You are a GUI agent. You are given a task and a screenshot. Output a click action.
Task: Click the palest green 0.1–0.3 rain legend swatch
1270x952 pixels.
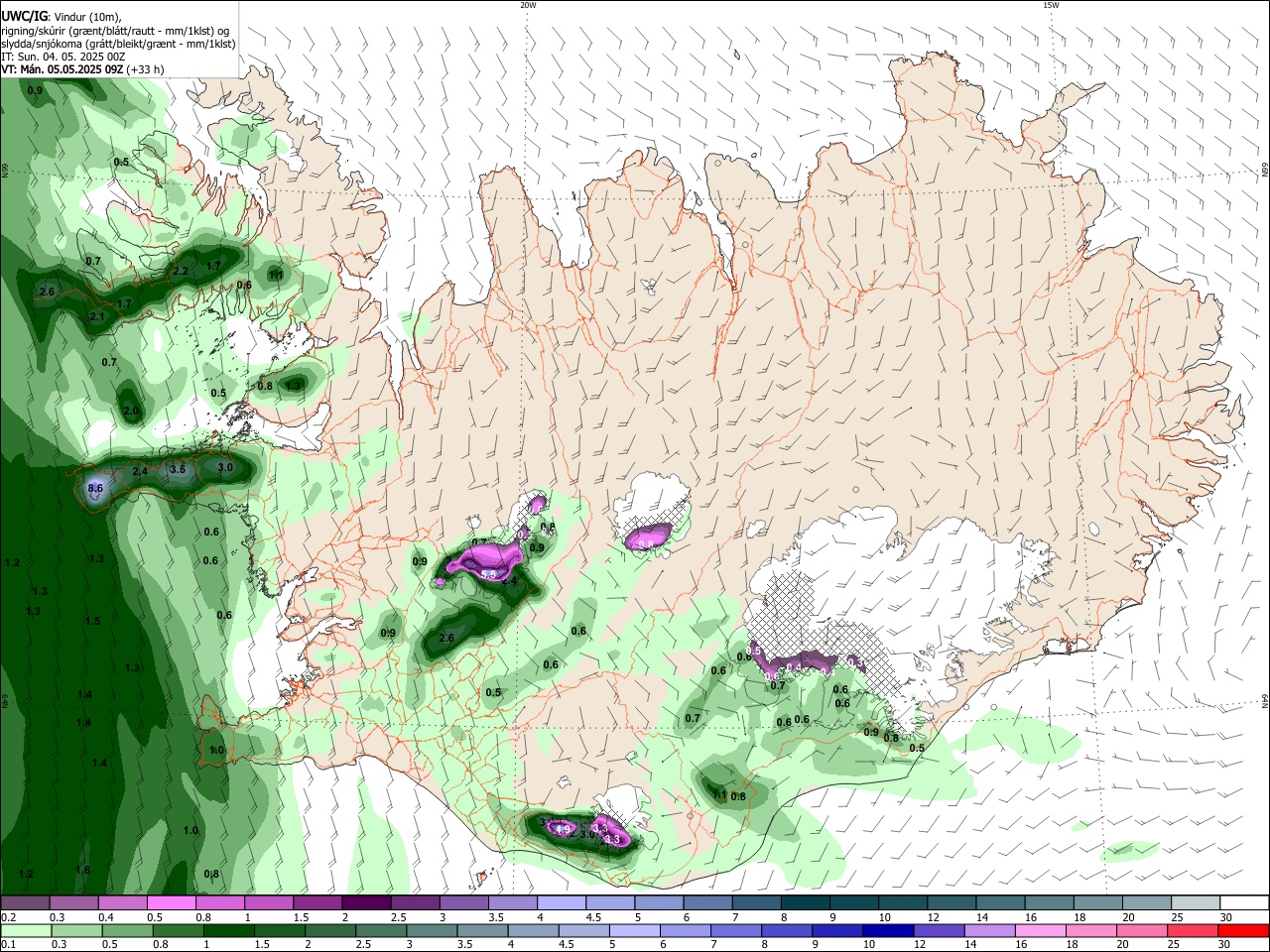coord(24,930)
